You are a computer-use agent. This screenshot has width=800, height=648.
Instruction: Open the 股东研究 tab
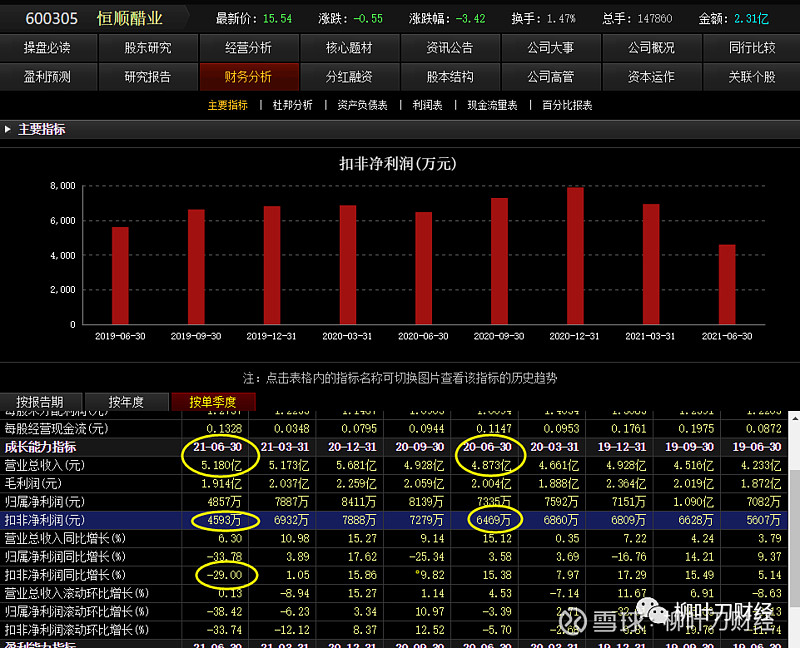[x=148, y=48]
